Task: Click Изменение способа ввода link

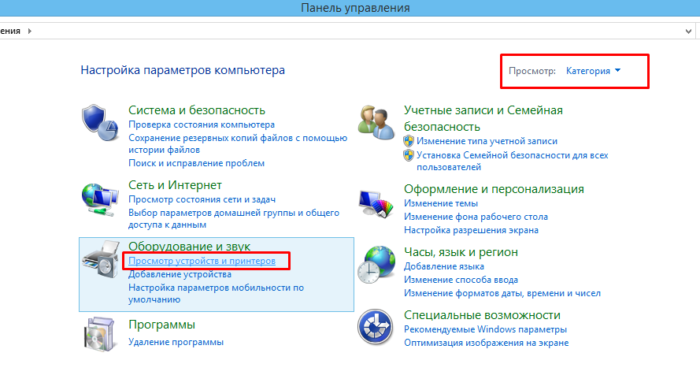Action: 461,280
